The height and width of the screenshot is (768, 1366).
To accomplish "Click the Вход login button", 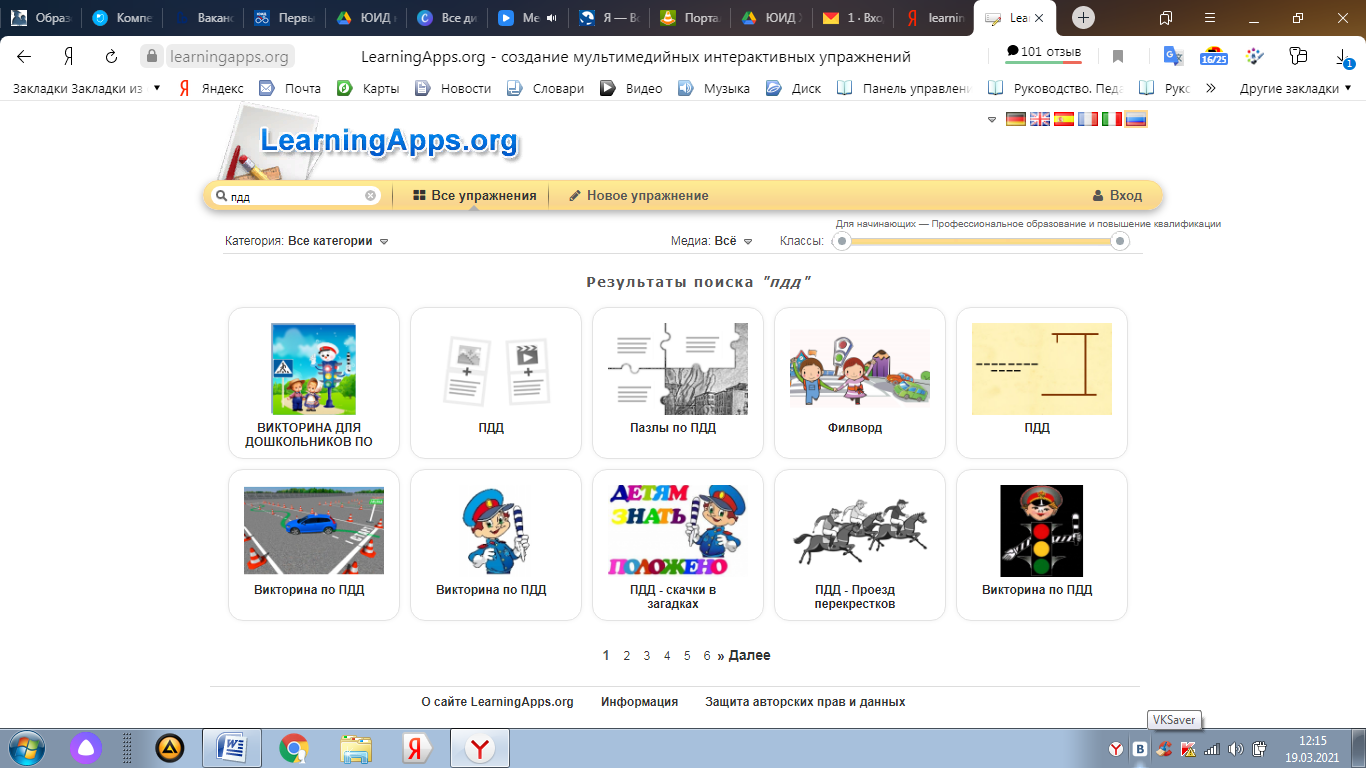I will tap(1117, 196).
